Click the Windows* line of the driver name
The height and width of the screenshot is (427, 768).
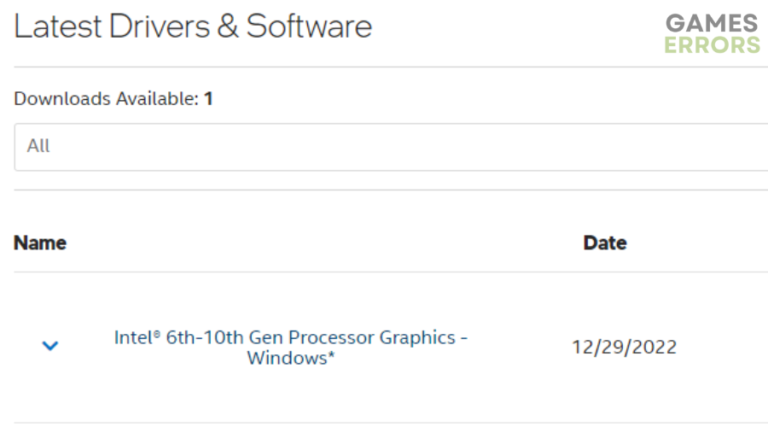point(290,358)
